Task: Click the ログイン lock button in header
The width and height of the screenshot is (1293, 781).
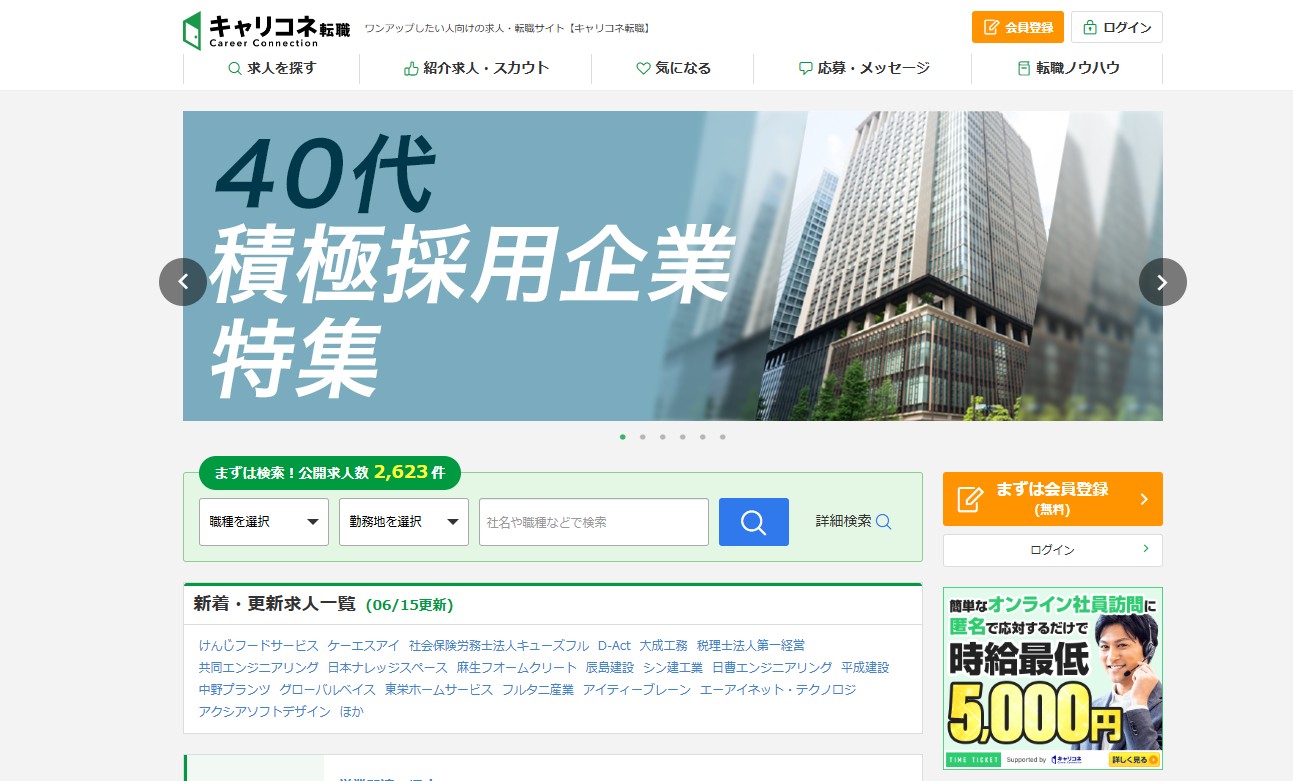Action: coord(1116,27)
